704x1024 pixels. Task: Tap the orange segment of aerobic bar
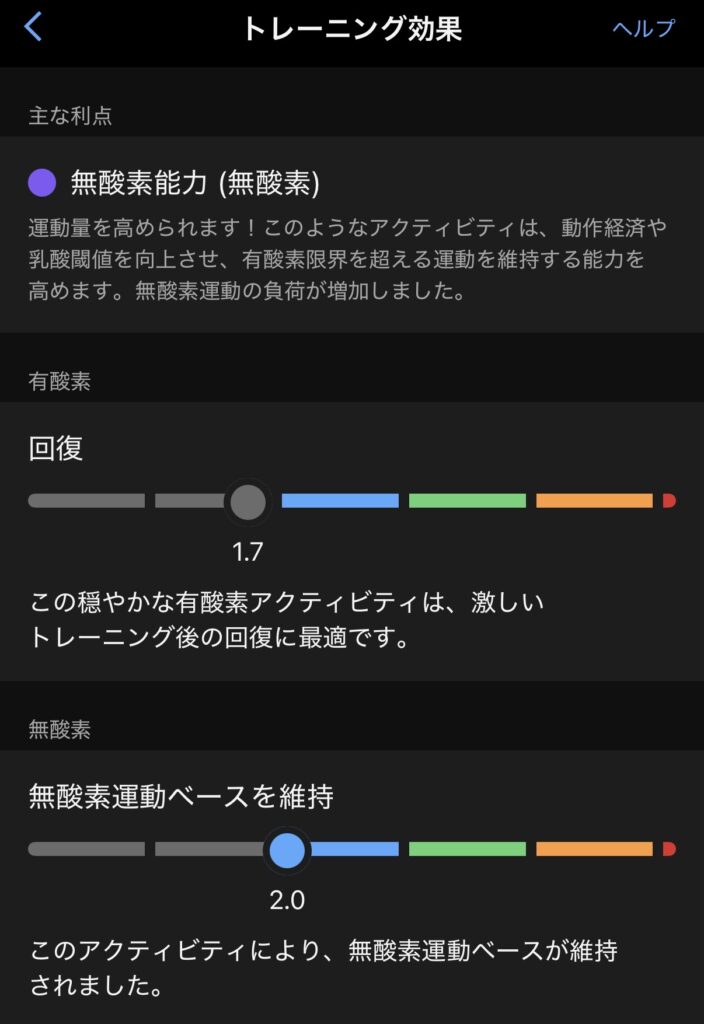click(x=594, y=501)
